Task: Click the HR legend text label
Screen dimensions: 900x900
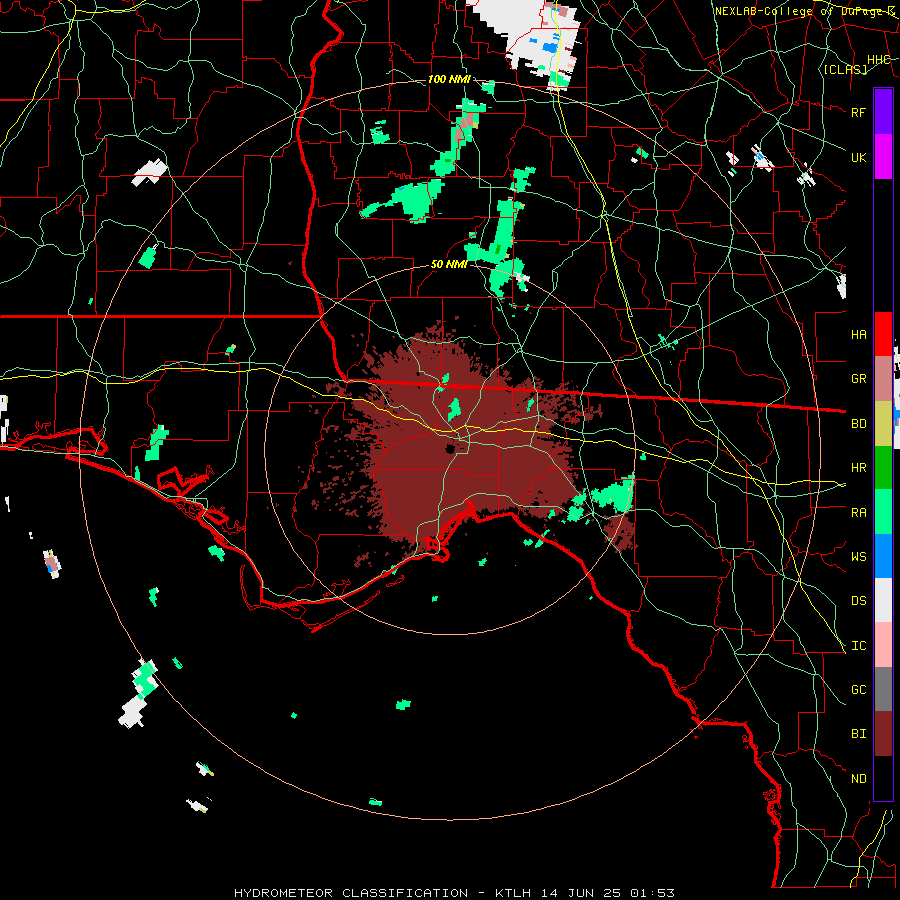Action: [x=858, y=467]
